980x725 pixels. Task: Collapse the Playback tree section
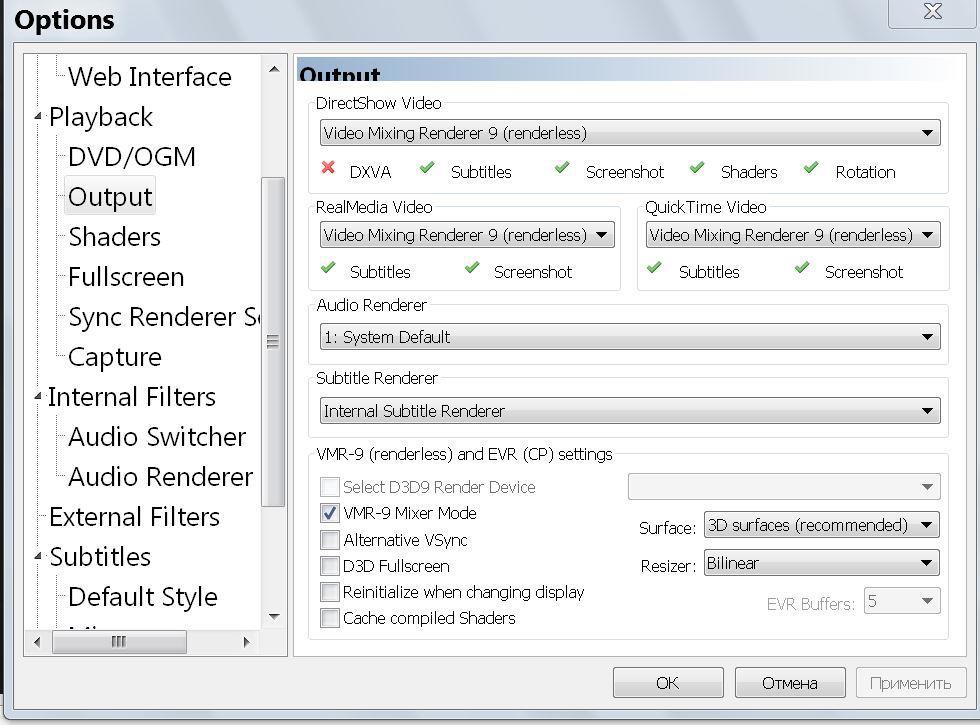(x=38, y=118)
